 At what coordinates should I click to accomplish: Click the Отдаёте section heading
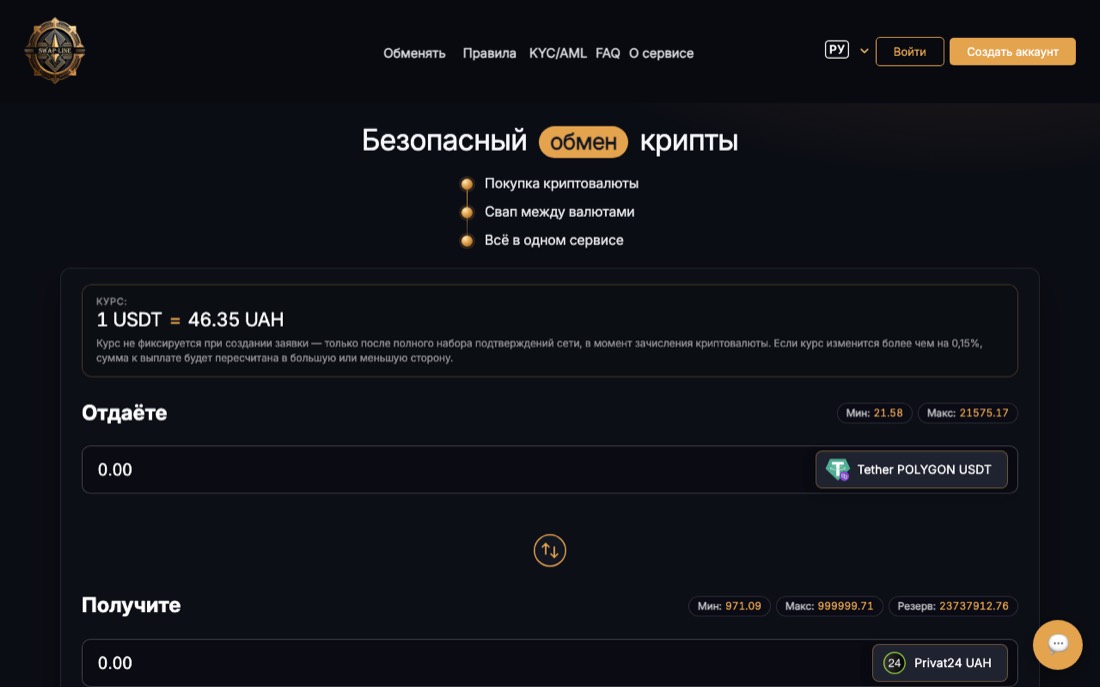pos(124,413)
